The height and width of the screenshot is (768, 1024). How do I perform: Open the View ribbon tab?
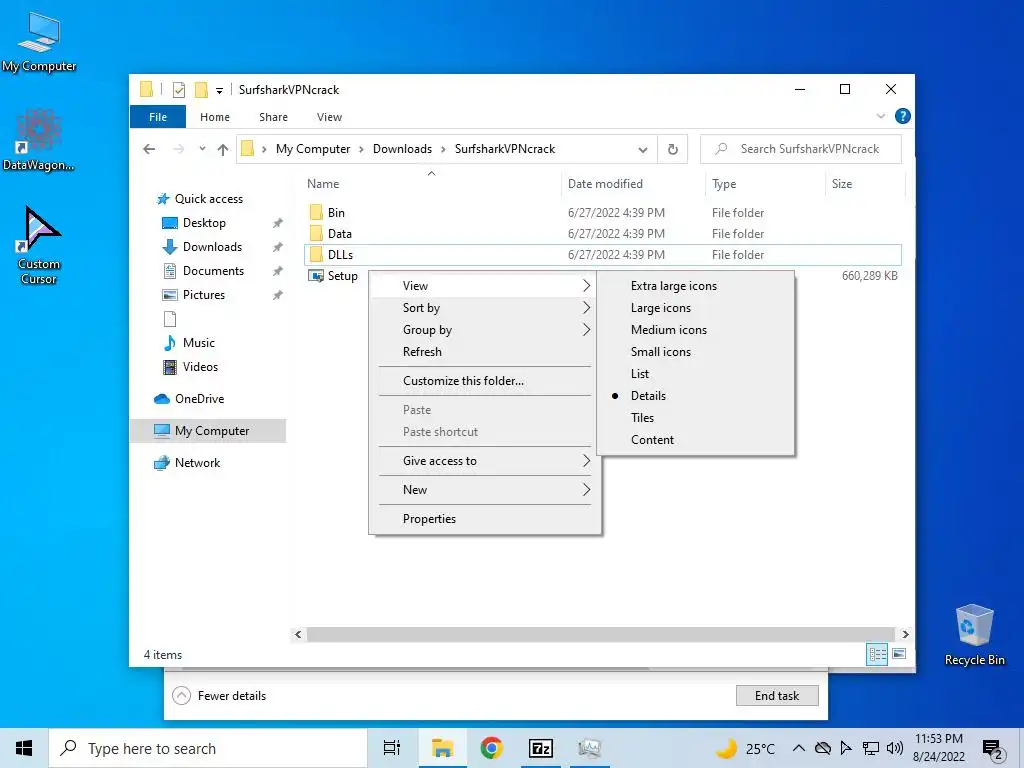point(329,117)
